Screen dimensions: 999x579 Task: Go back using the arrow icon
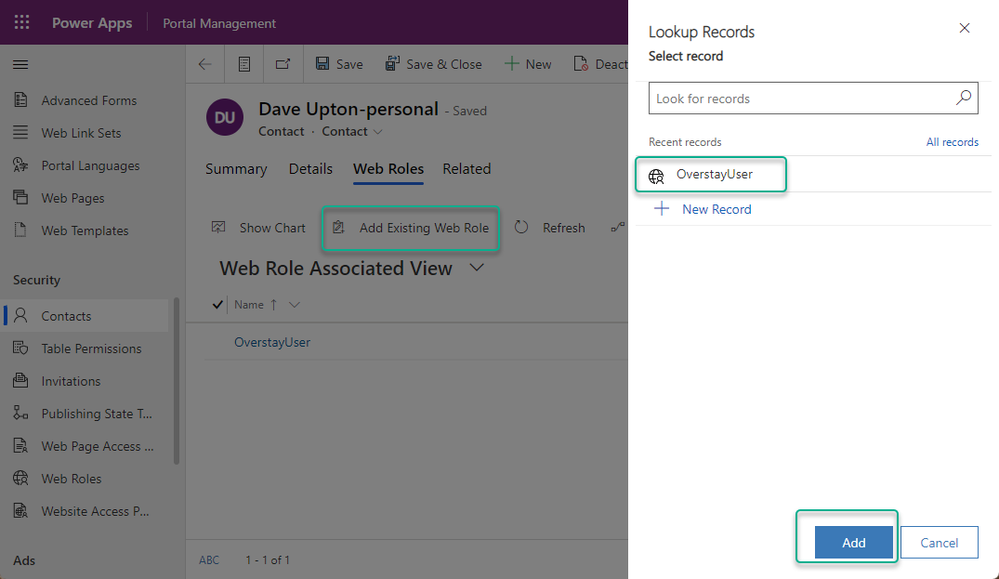coord(205,64)
